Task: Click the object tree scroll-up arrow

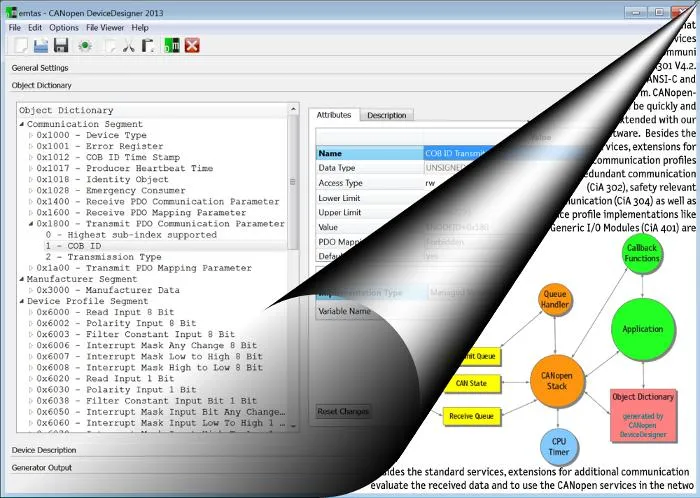Action: [x=293, y=109]
